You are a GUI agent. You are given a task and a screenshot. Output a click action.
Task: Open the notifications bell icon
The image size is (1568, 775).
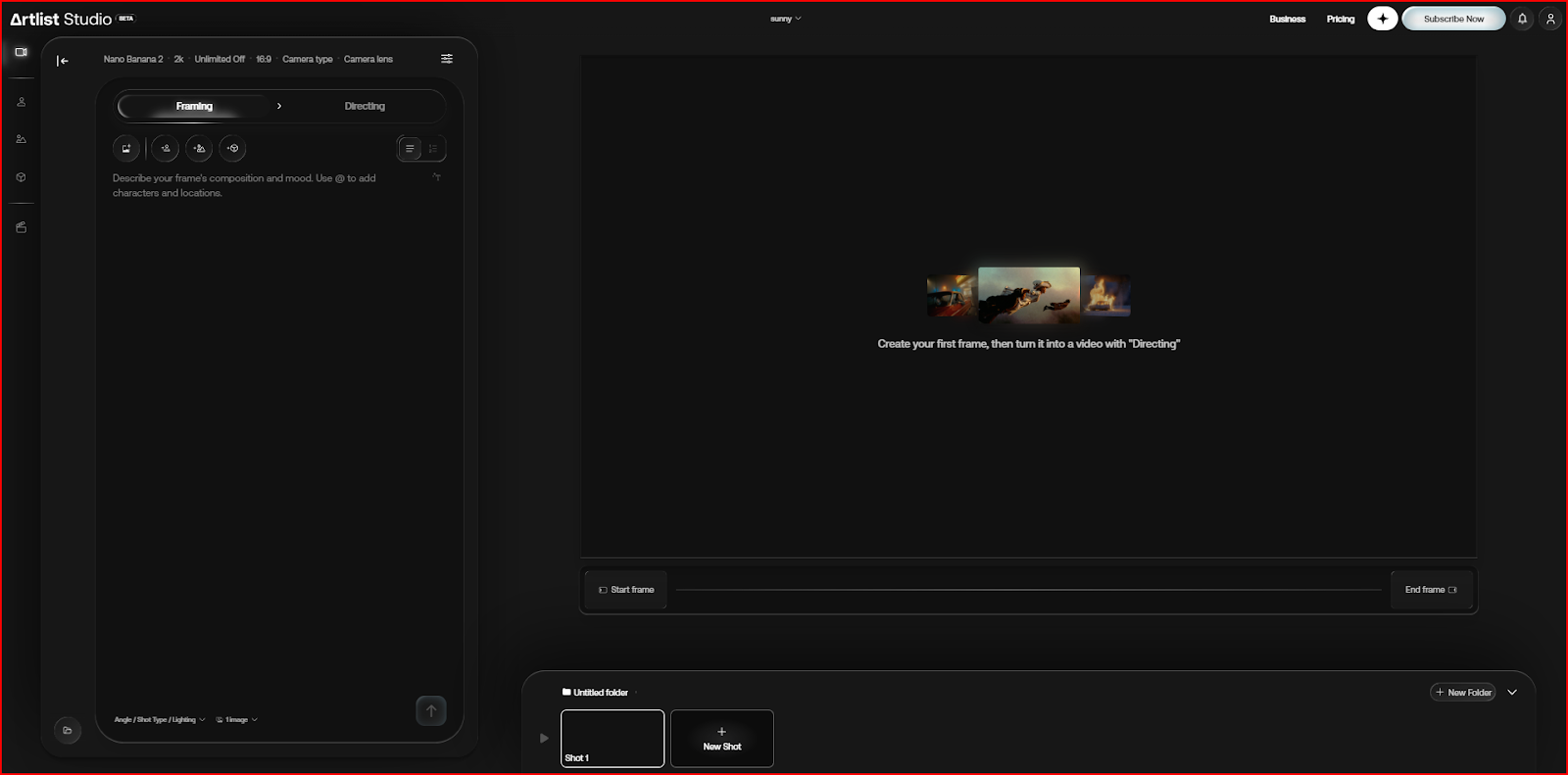point(1522,19)
